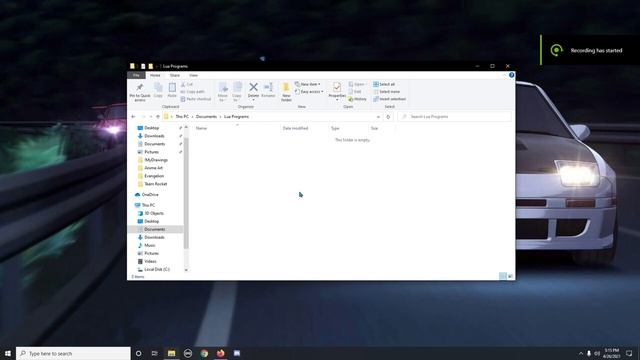Refresh the Lua Programs folder

388,117
